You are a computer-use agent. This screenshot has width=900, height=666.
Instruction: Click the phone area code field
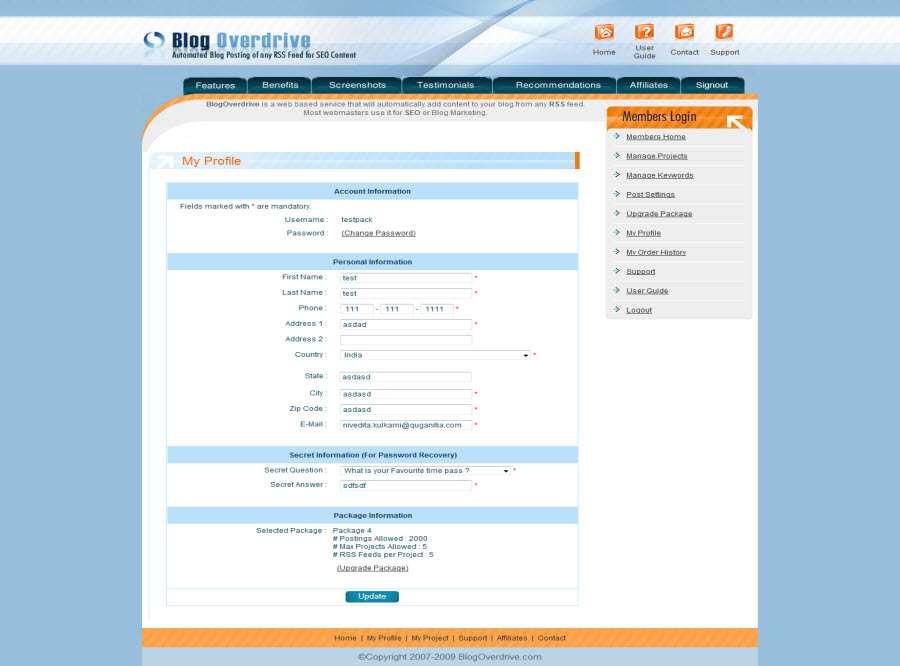356,309
